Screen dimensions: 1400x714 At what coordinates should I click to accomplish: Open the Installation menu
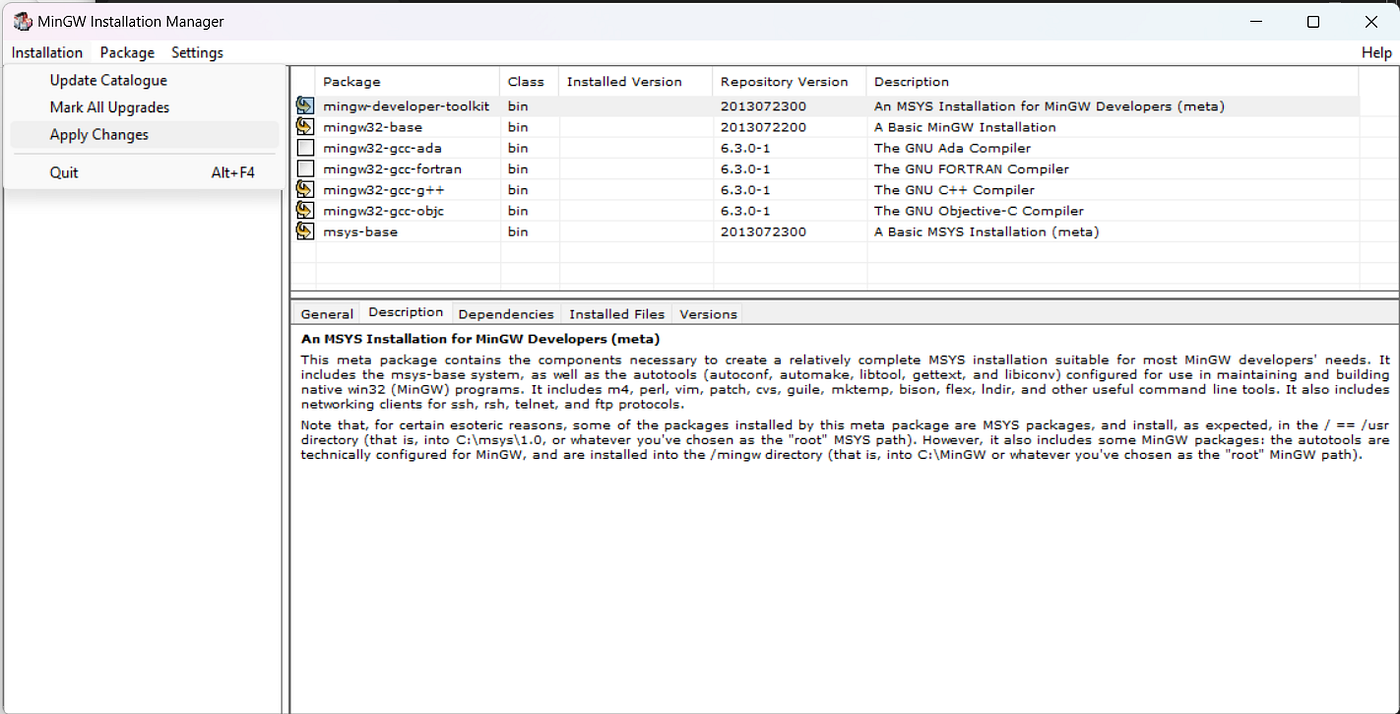47,52
